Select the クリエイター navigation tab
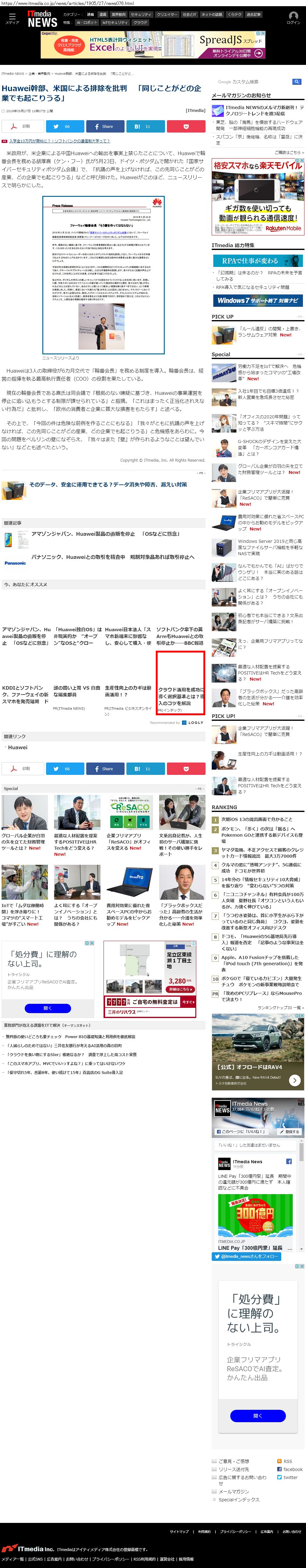The width and height of the screenshot is (306, 1568). tap(167, 14)
